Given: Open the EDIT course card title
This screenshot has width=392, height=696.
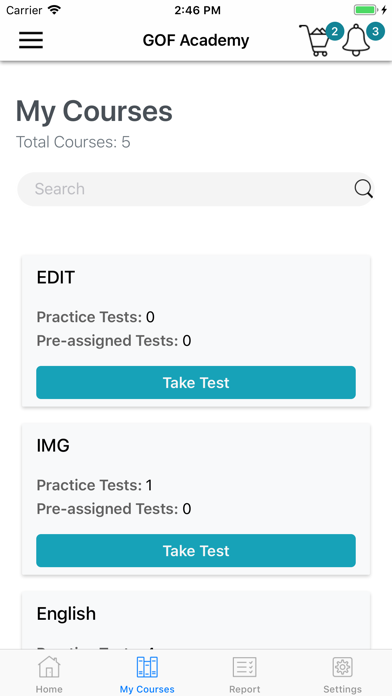Looking at the screenshot, I should pos(55,277).
